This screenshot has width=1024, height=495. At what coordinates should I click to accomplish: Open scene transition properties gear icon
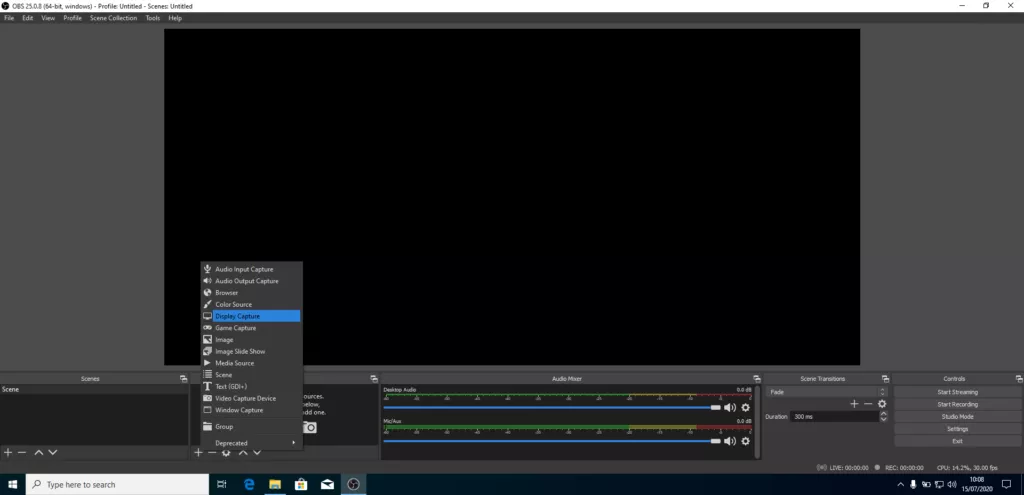click(882, 404)
